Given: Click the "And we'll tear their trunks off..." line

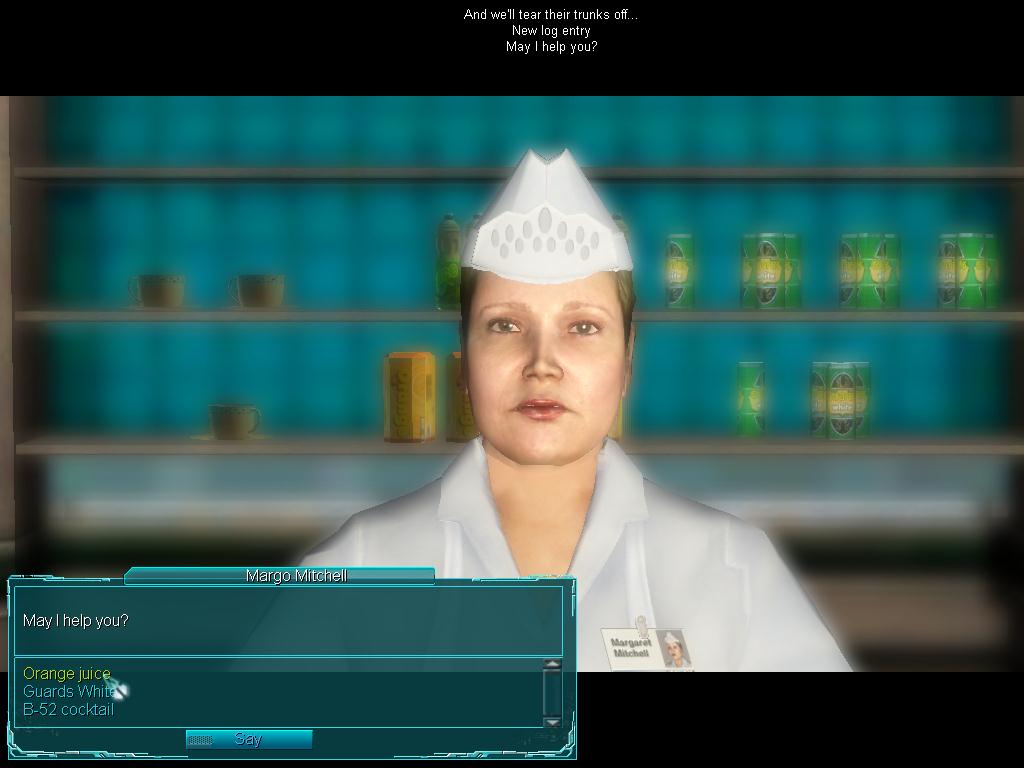Looking at the screenshot, I should [551, 14].
